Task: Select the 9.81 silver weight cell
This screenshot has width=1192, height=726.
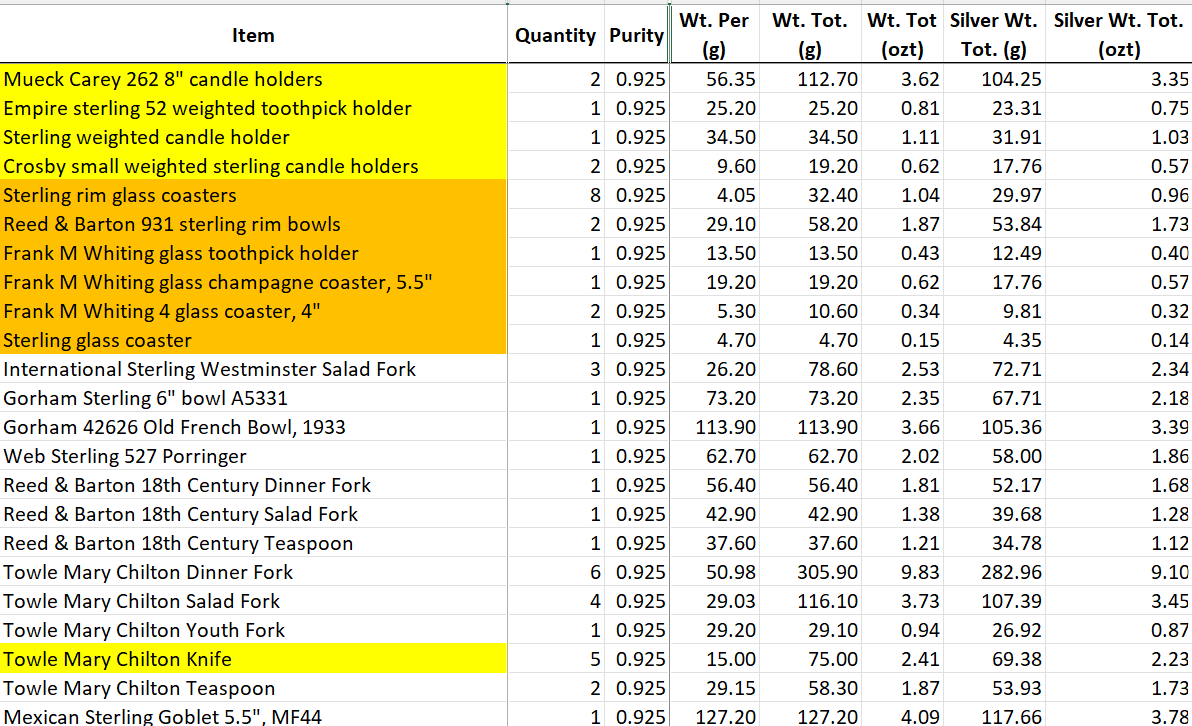Action: 994,311
